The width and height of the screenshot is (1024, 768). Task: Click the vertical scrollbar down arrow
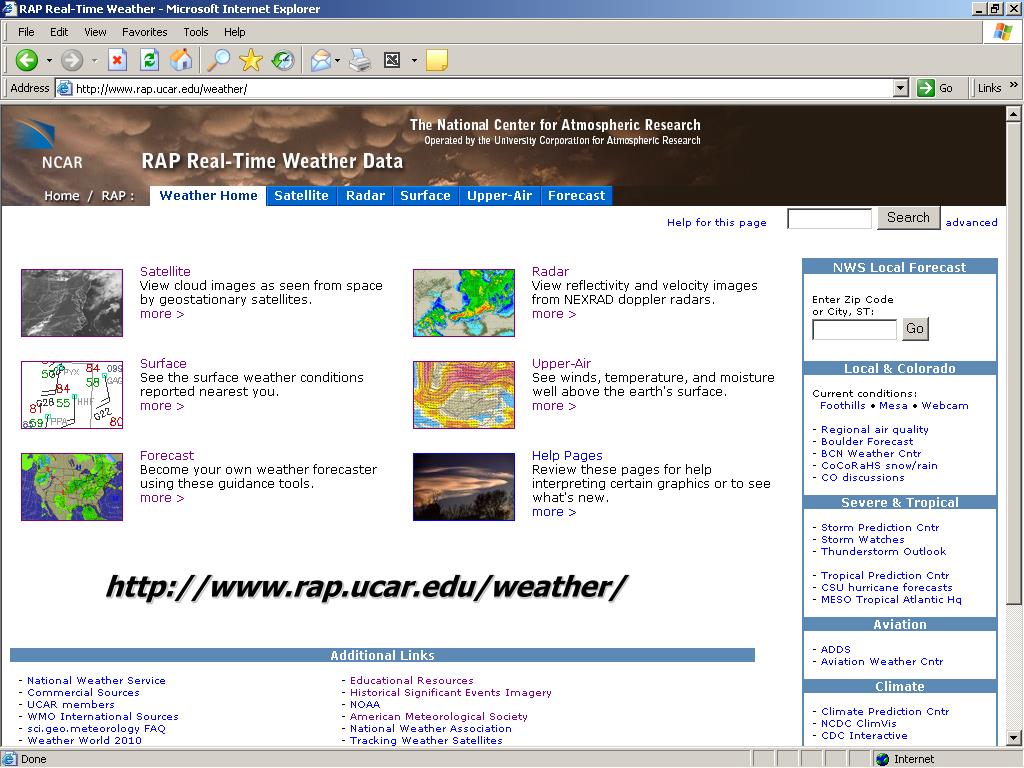click(1014, 738)
